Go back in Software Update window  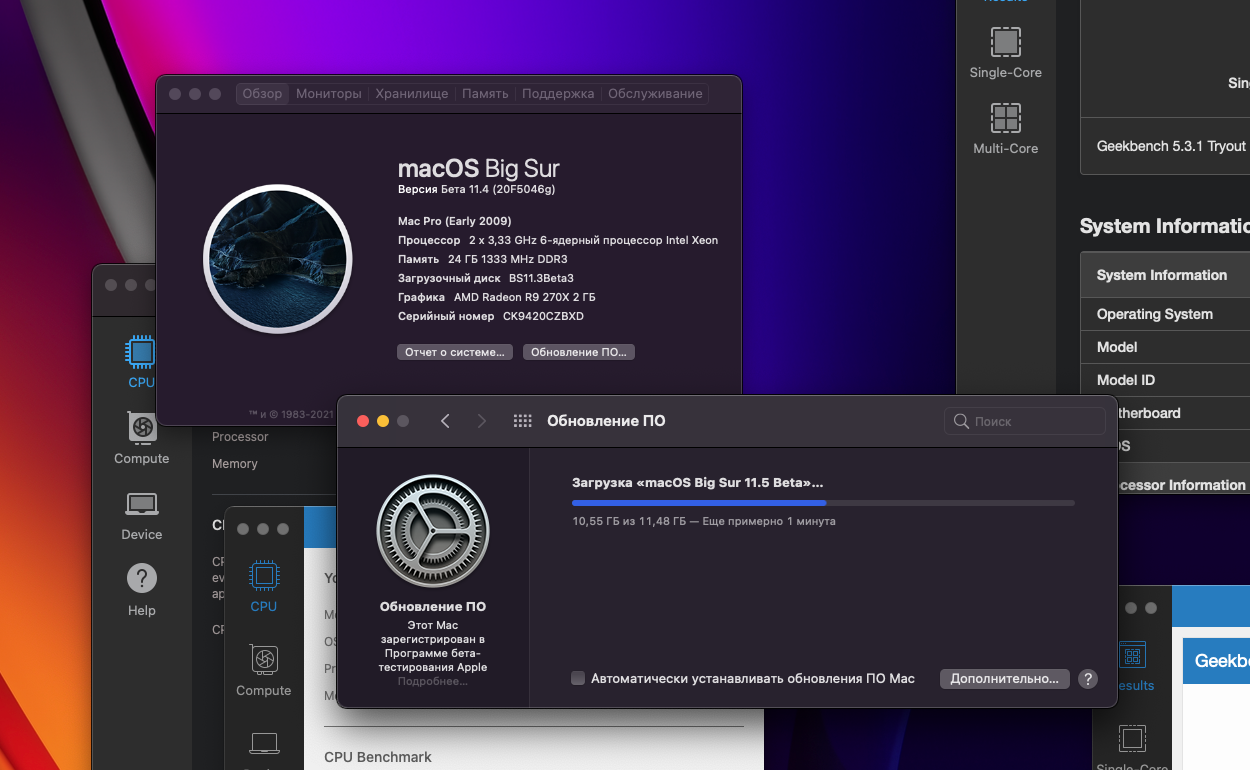445,421
